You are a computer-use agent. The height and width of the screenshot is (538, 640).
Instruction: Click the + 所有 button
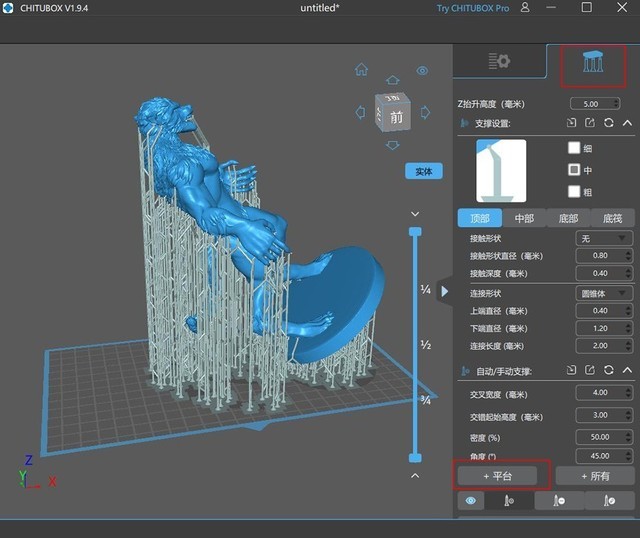pos(595,476)
